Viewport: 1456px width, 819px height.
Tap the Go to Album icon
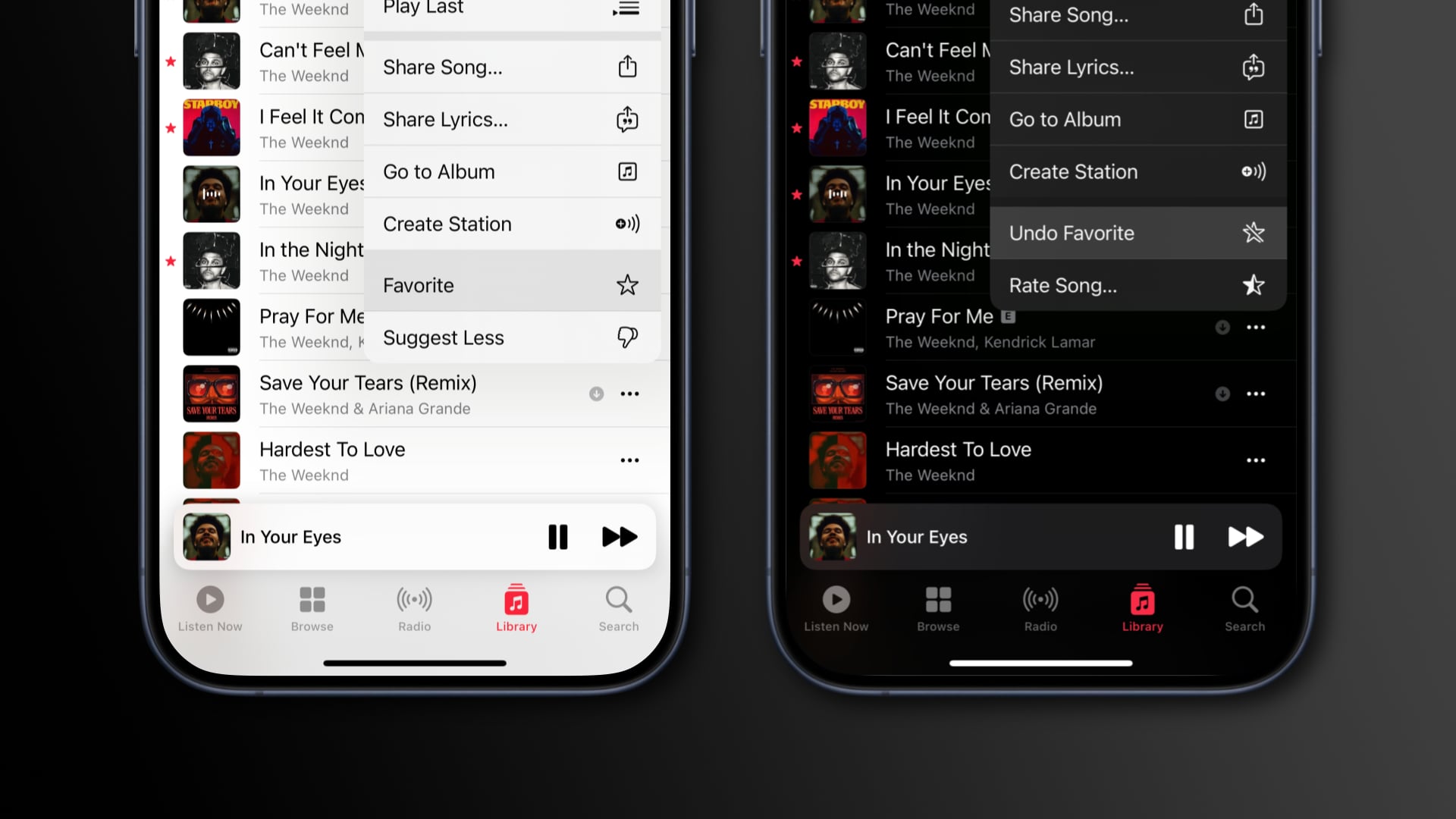pos(627,171)
